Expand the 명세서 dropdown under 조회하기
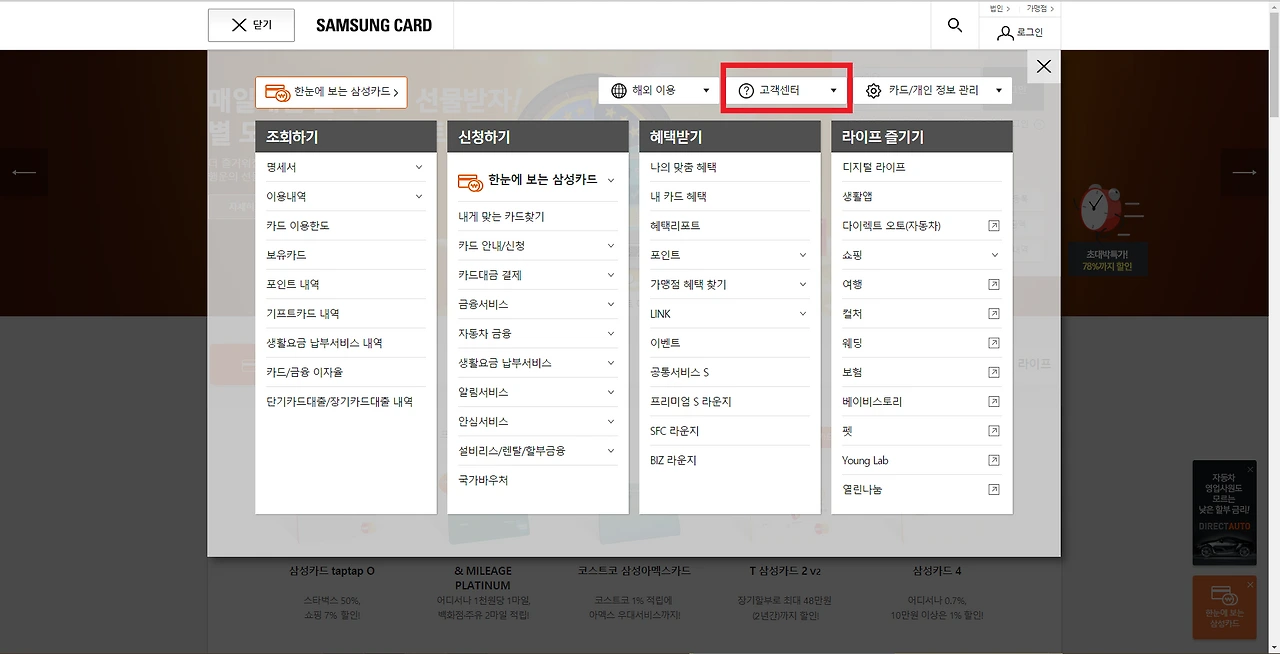 tap(420, 167)
